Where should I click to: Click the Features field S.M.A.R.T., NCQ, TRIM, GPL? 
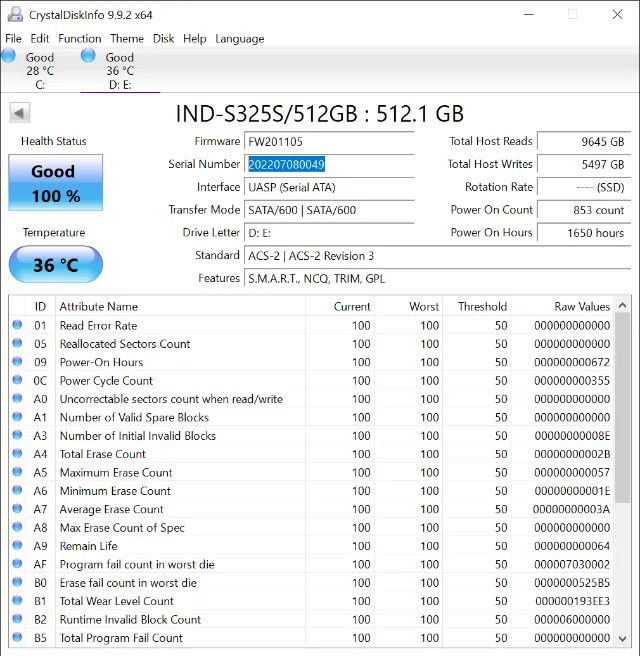click(x=437, y=279)
